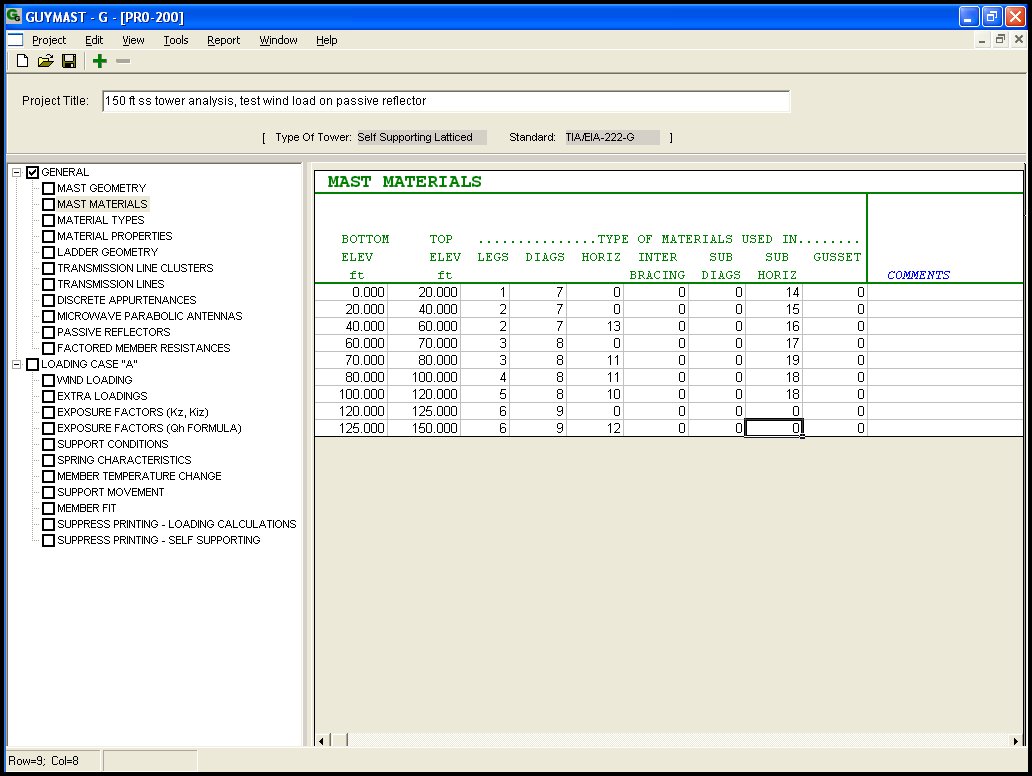The image size is (1032, 776).
Task: Click the Project Title input field
Action: coord(446,101)
